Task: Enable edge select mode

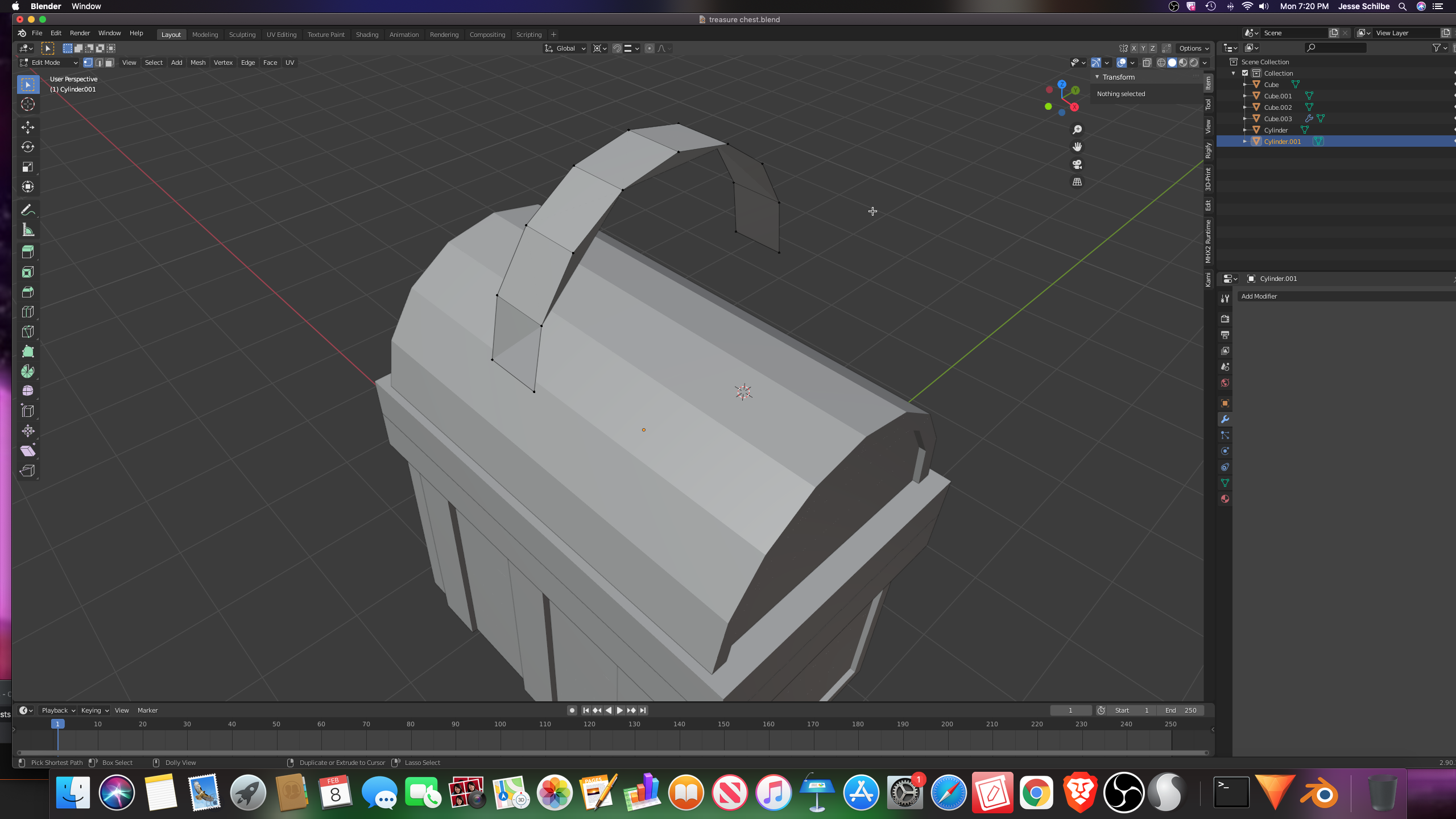Action: 99,63
